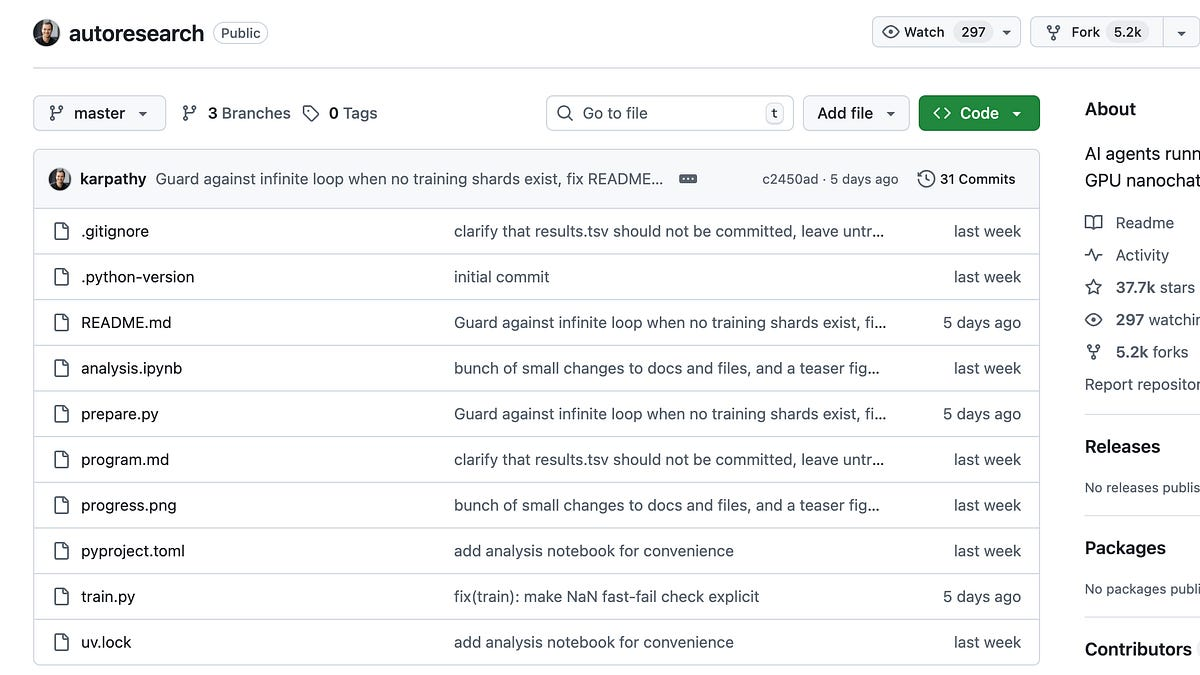Open the Readme link in About sidebar

(x=1144, y=223)
